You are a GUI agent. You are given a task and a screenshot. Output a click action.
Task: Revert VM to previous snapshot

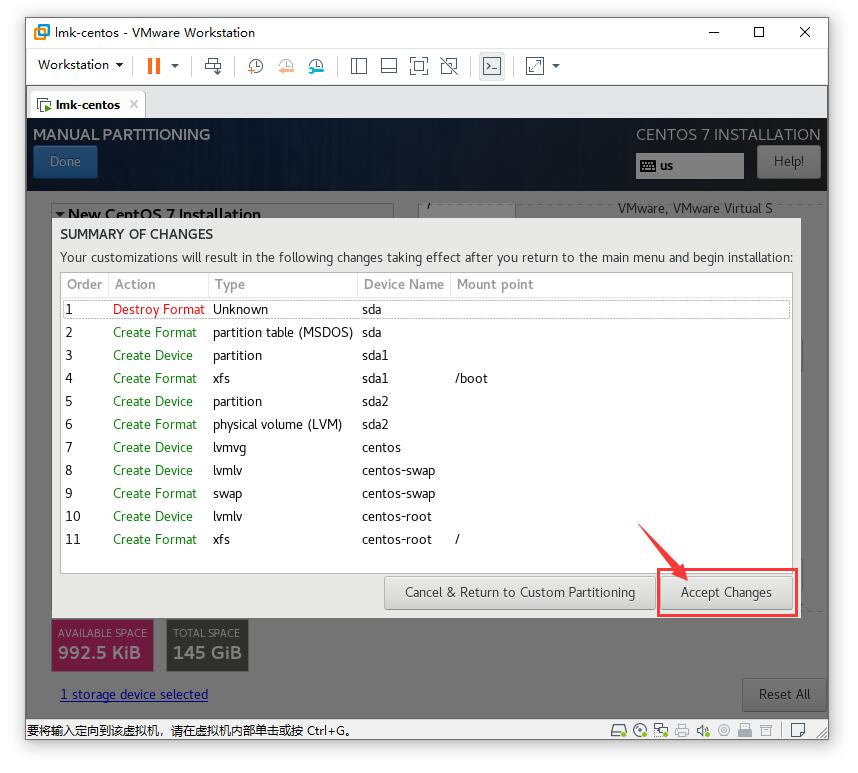pos(286,66)
